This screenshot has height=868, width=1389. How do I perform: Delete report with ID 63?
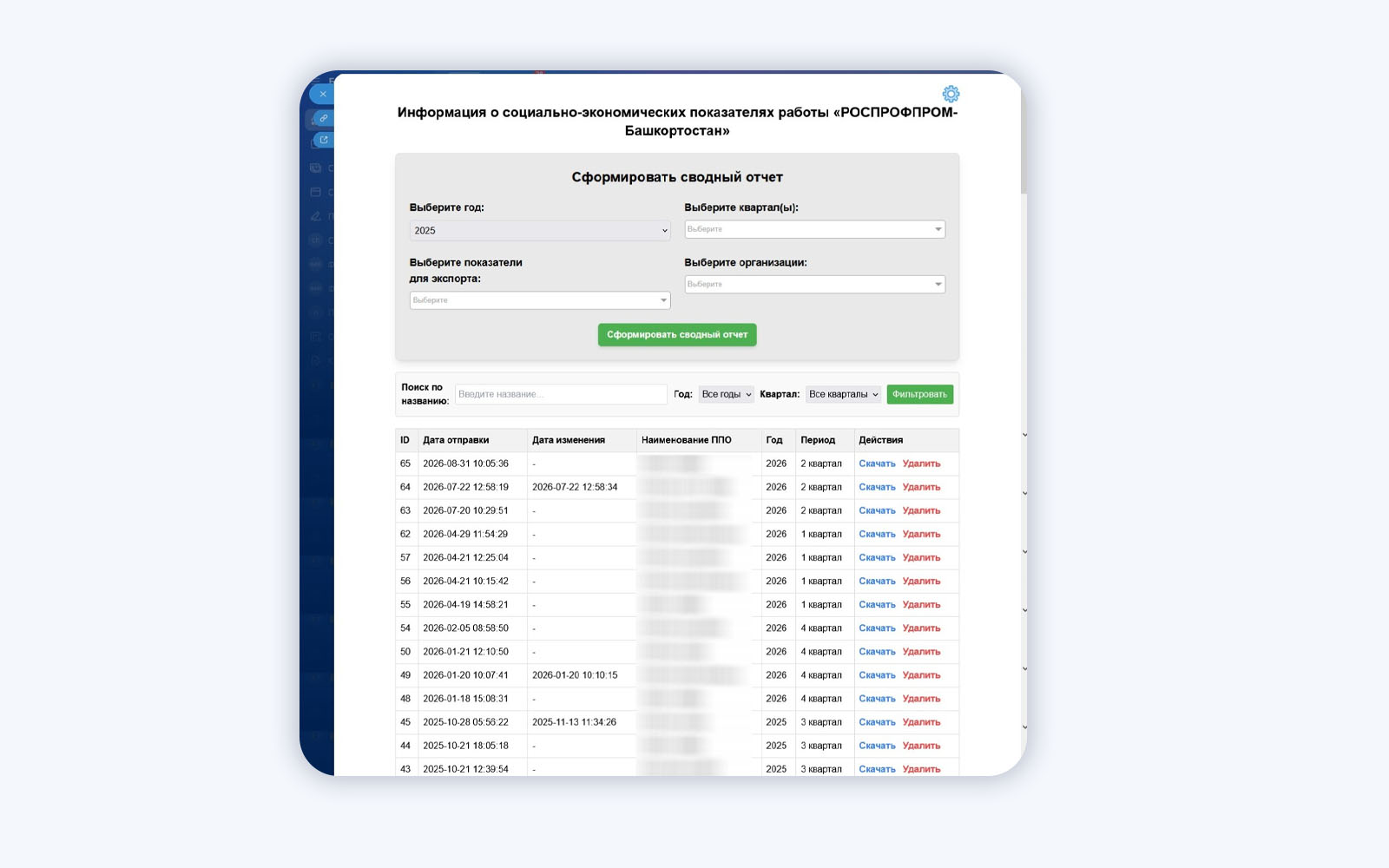921,510
